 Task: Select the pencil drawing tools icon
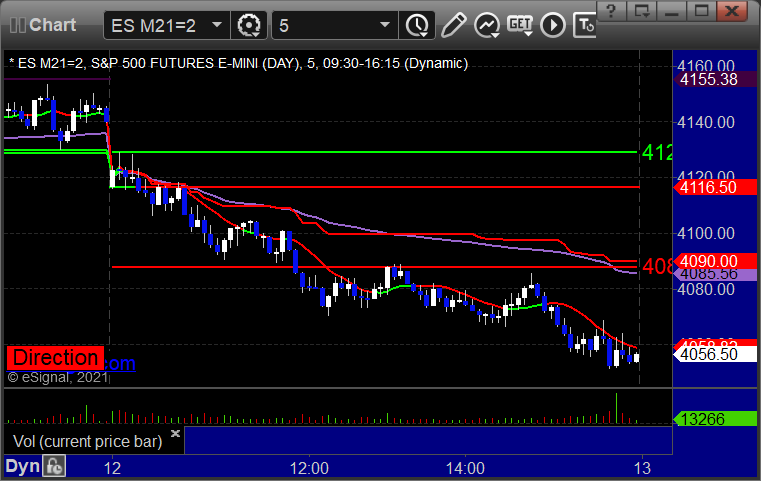point(453,25)
